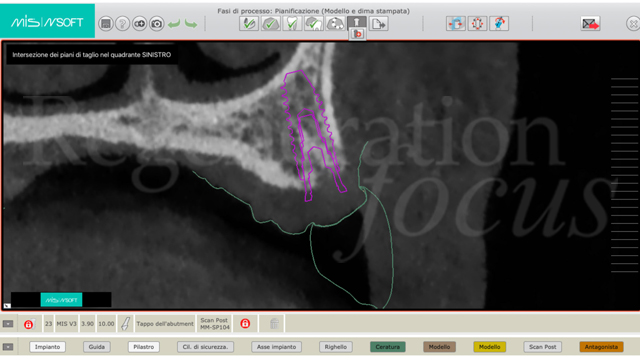The image size is (640, 360).
Task: Click the yellow Modello swatch button
Action: (489, 347)
